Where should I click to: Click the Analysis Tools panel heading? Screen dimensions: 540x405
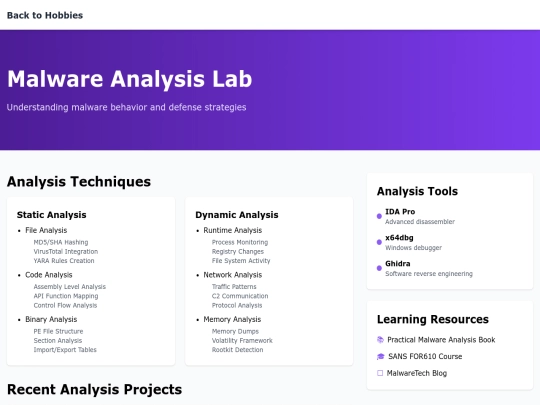click(417, 191)
